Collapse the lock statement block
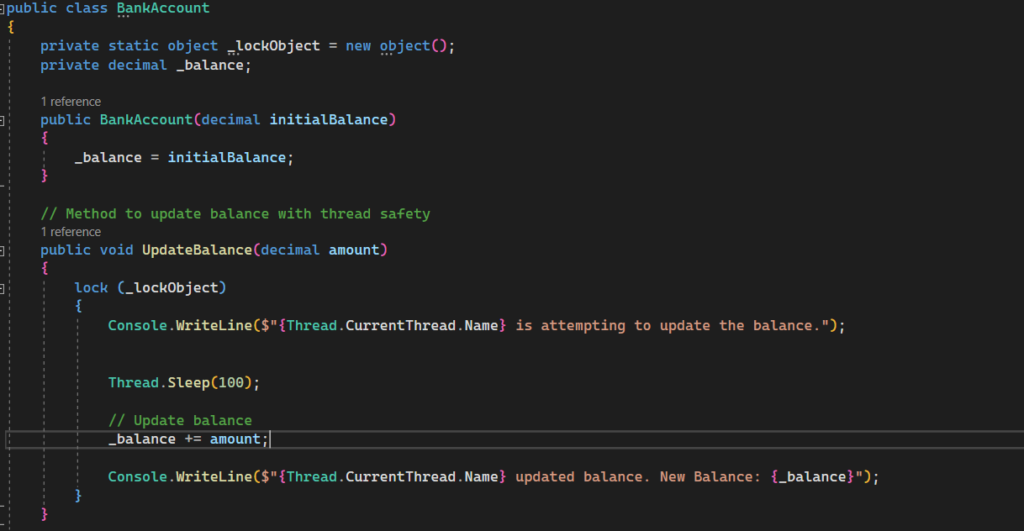Image resolution: width=1024 pixels, height=531 pixels. coord(3,288)
